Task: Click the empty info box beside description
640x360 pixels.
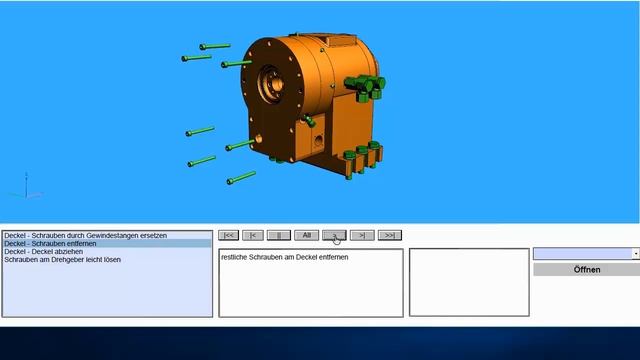Action: point(469,282)
